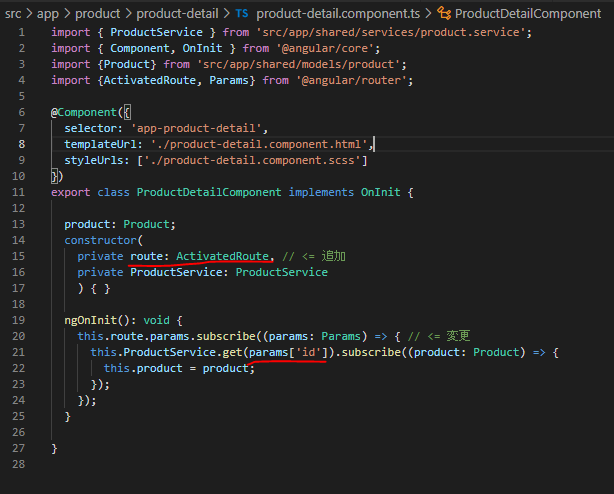Select the 'product' breadcrumb folder

point(98,14)
